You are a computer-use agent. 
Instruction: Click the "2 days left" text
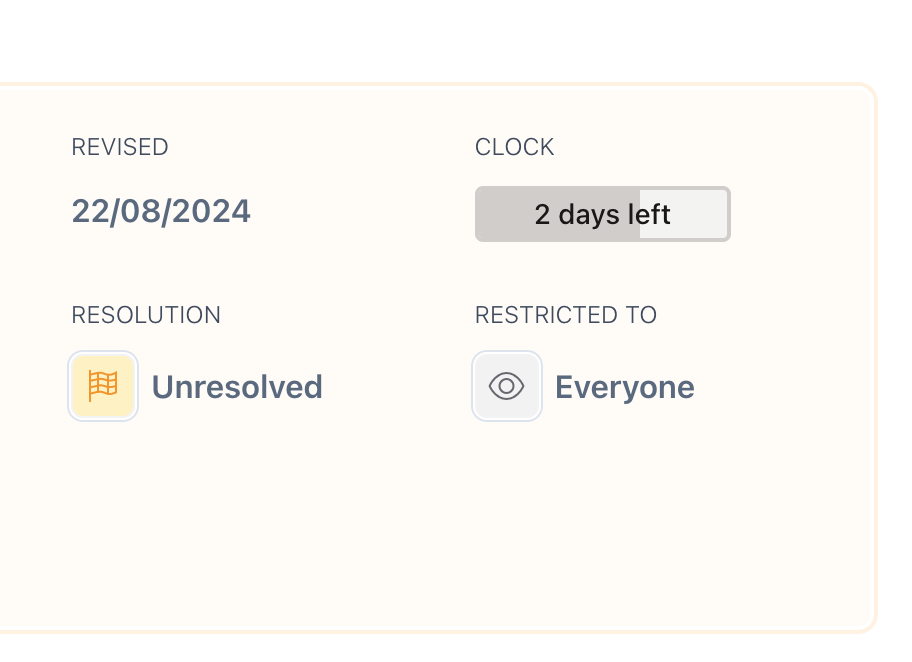[602, 214]
